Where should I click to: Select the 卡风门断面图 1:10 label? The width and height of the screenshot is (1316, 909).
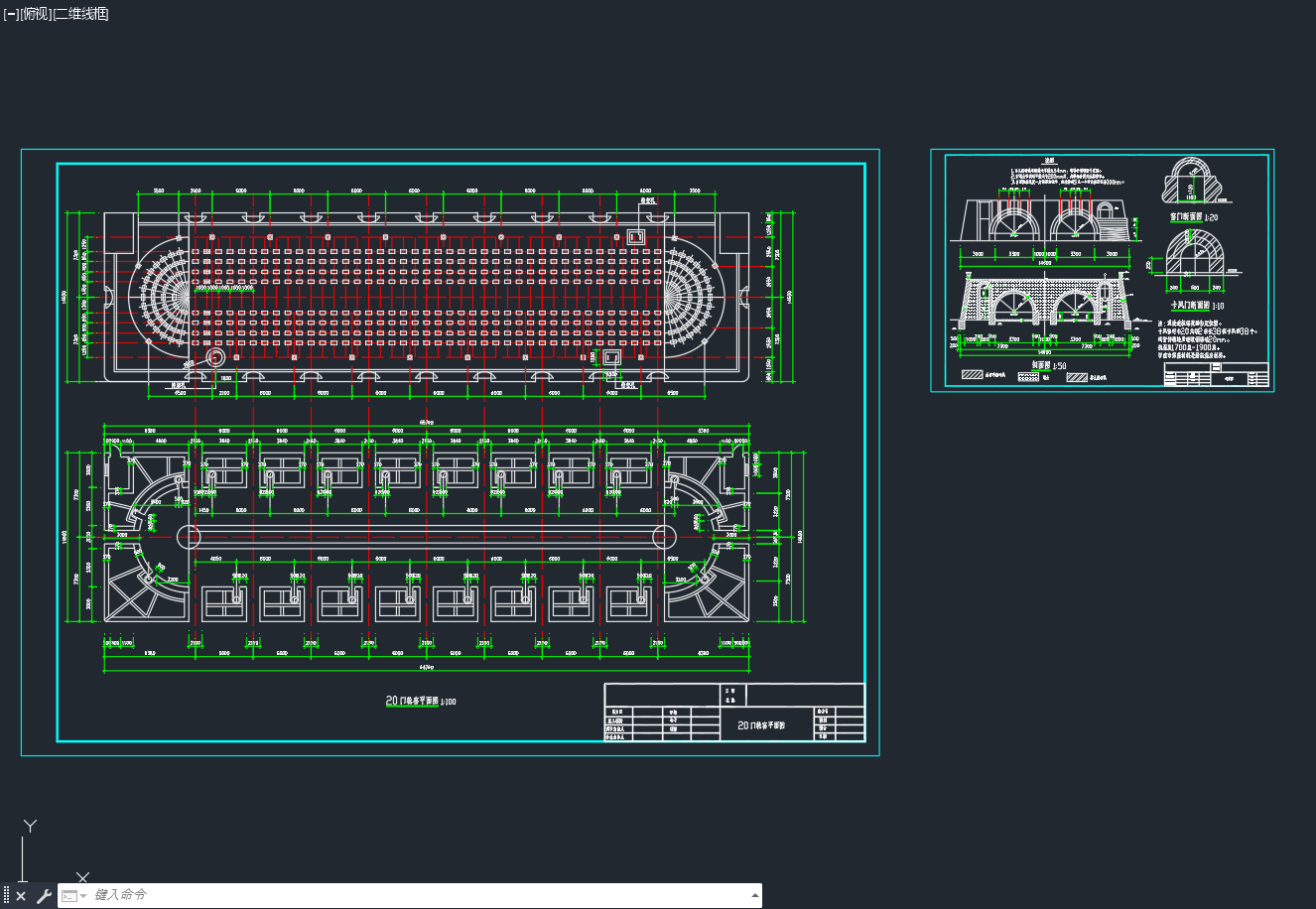tap(1198, 307)
